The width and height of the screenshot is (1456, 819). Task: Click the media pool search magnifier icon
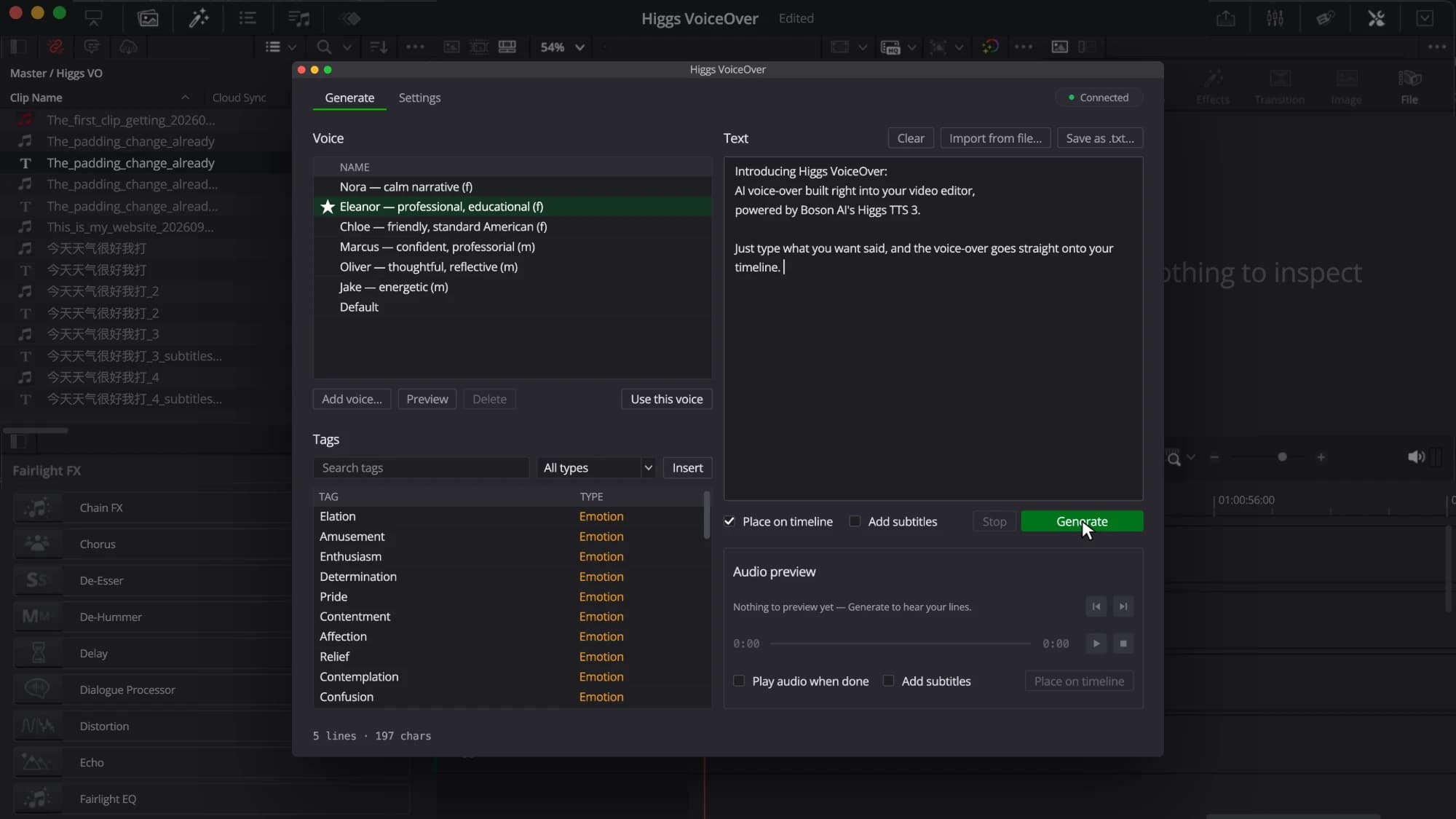[x=324, y=47]
